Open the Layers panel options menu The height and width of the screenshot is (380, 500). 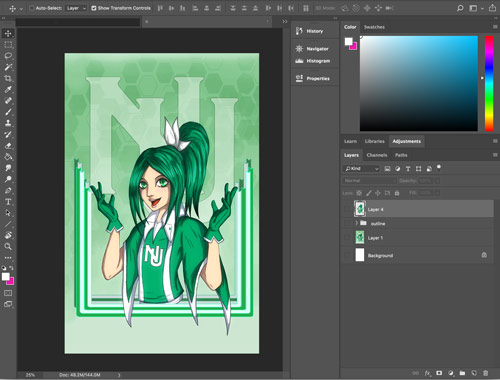[x=495, y=155]
